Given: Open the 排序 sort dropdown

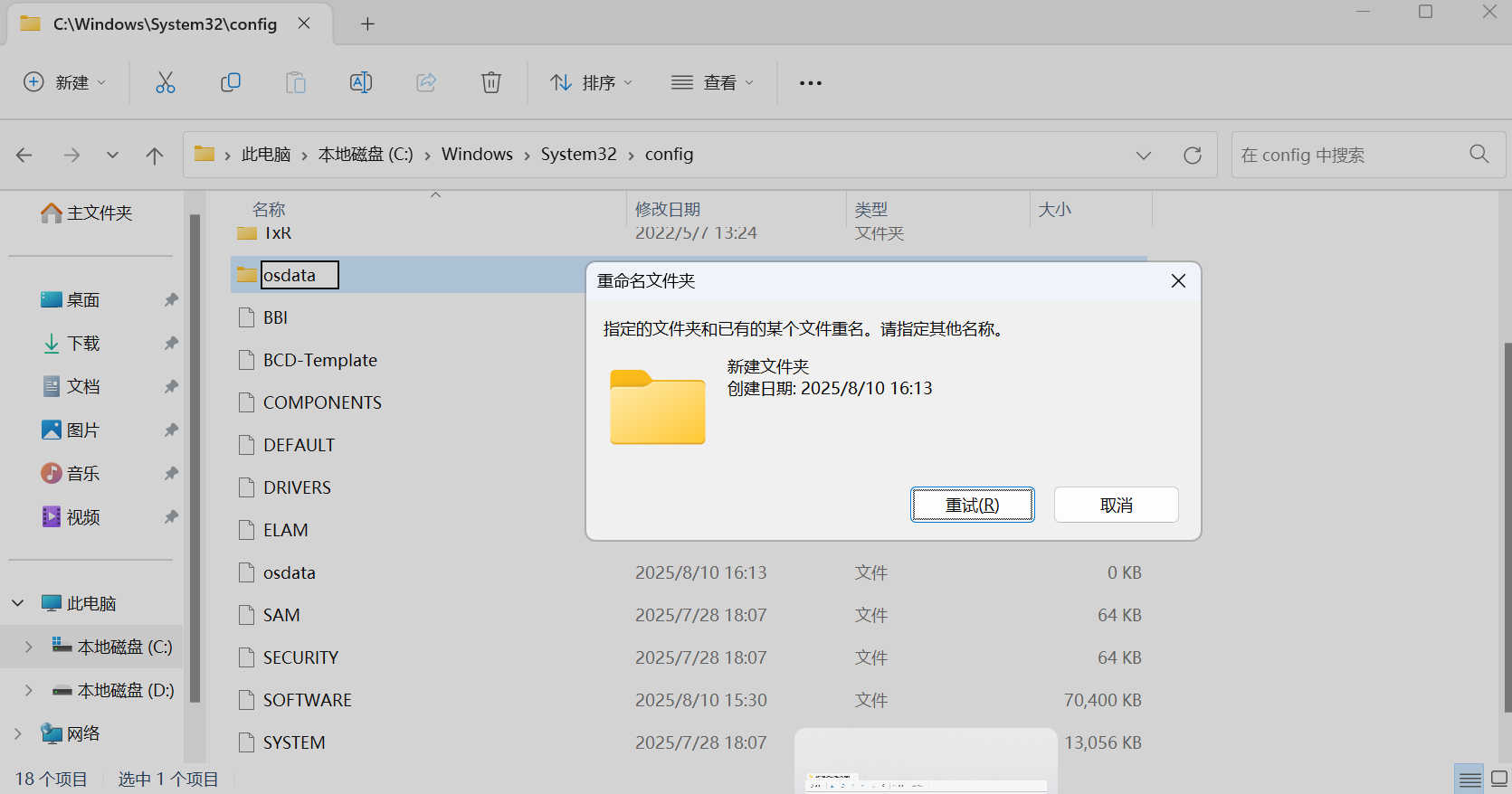Looking at the screenshot, I should tap(592, 82).
